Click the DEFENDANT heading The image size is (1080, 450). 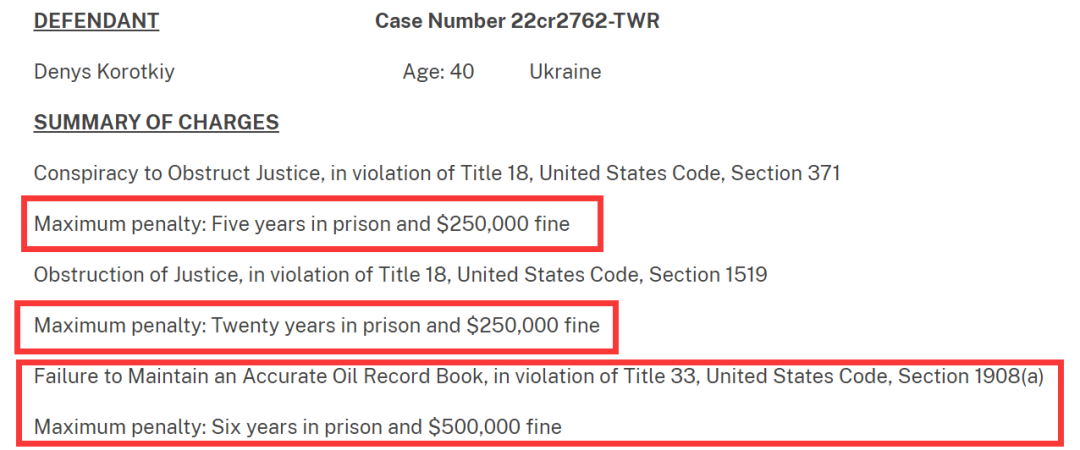point(96,21)
